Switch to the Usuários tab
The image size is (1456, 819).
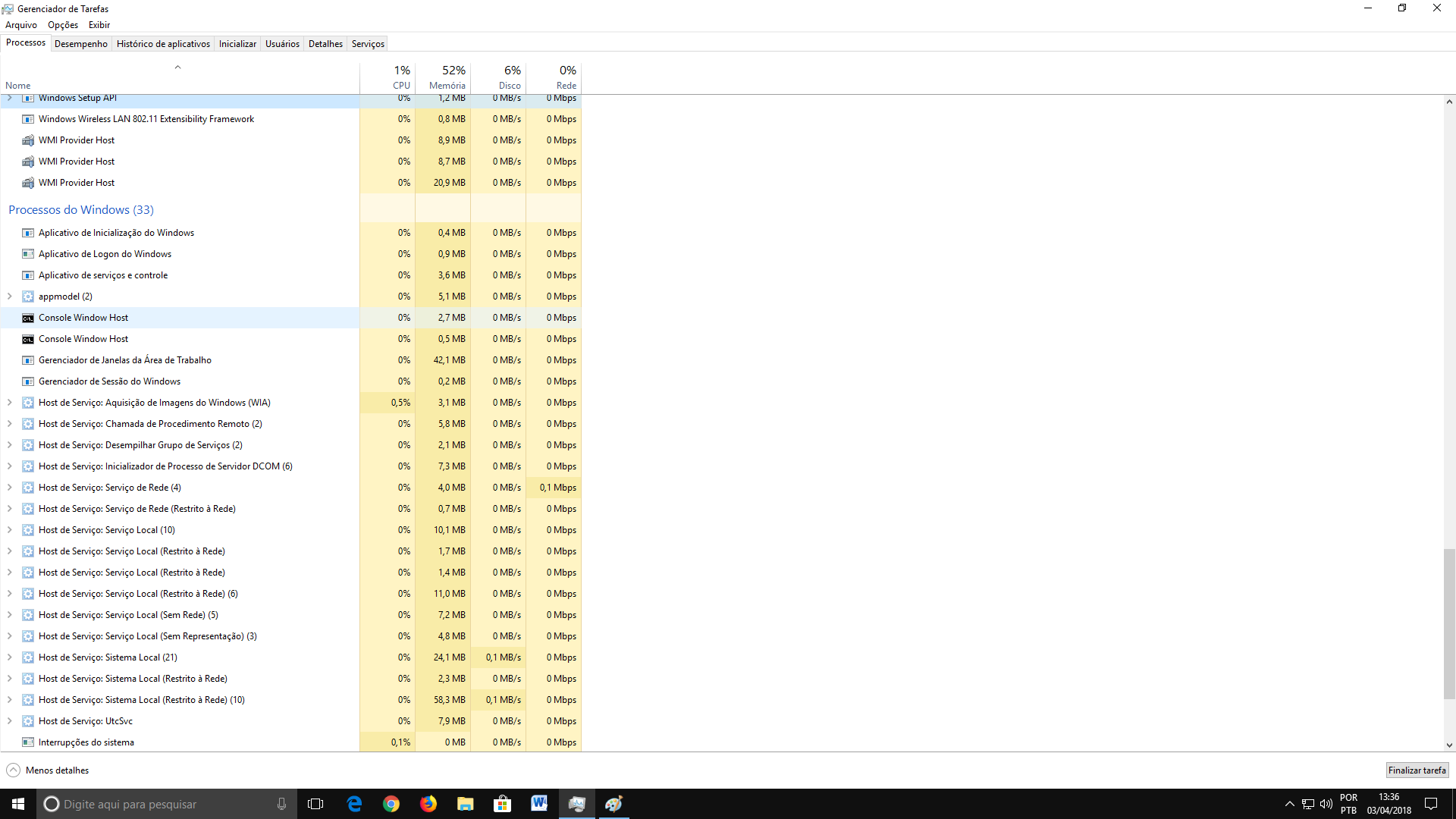point(282,44)
